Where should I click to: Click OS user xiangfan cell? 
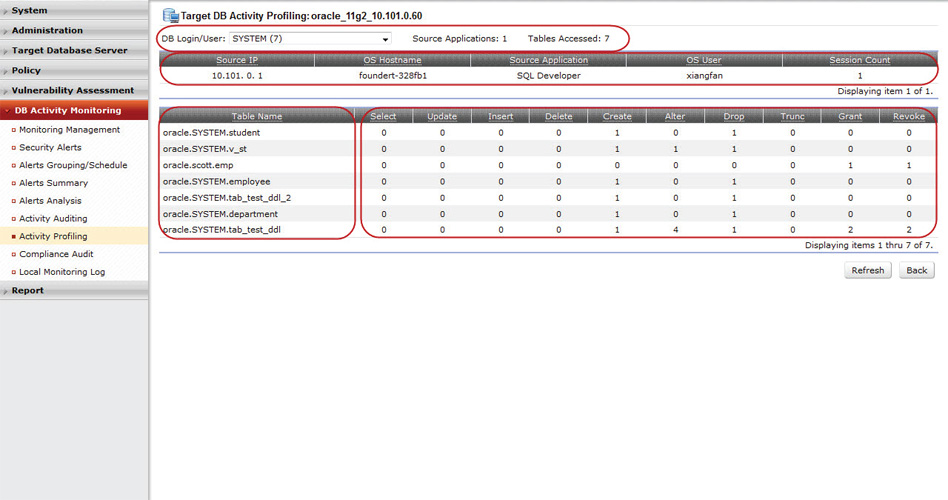(x=704, y=76)
